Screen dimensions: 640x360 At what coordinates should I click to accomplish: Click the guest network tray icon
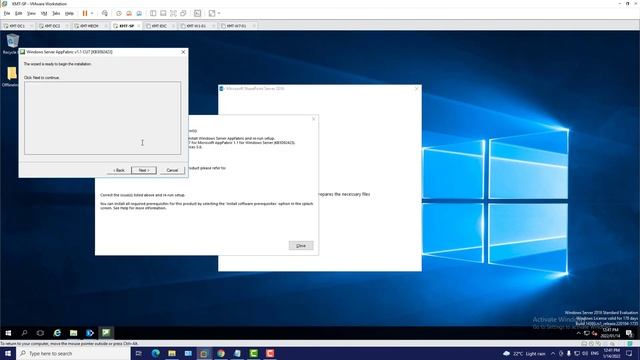(x=587, y=333)
